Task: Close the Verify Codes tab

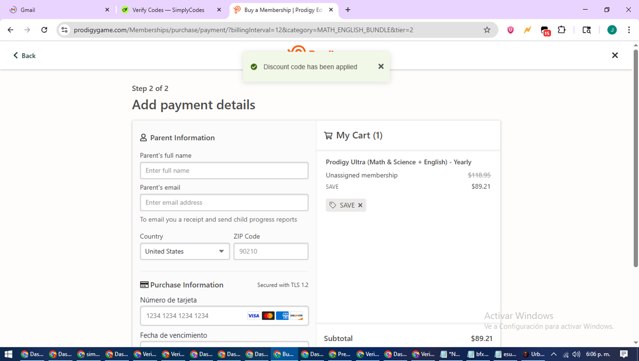Action: [219, 10]
